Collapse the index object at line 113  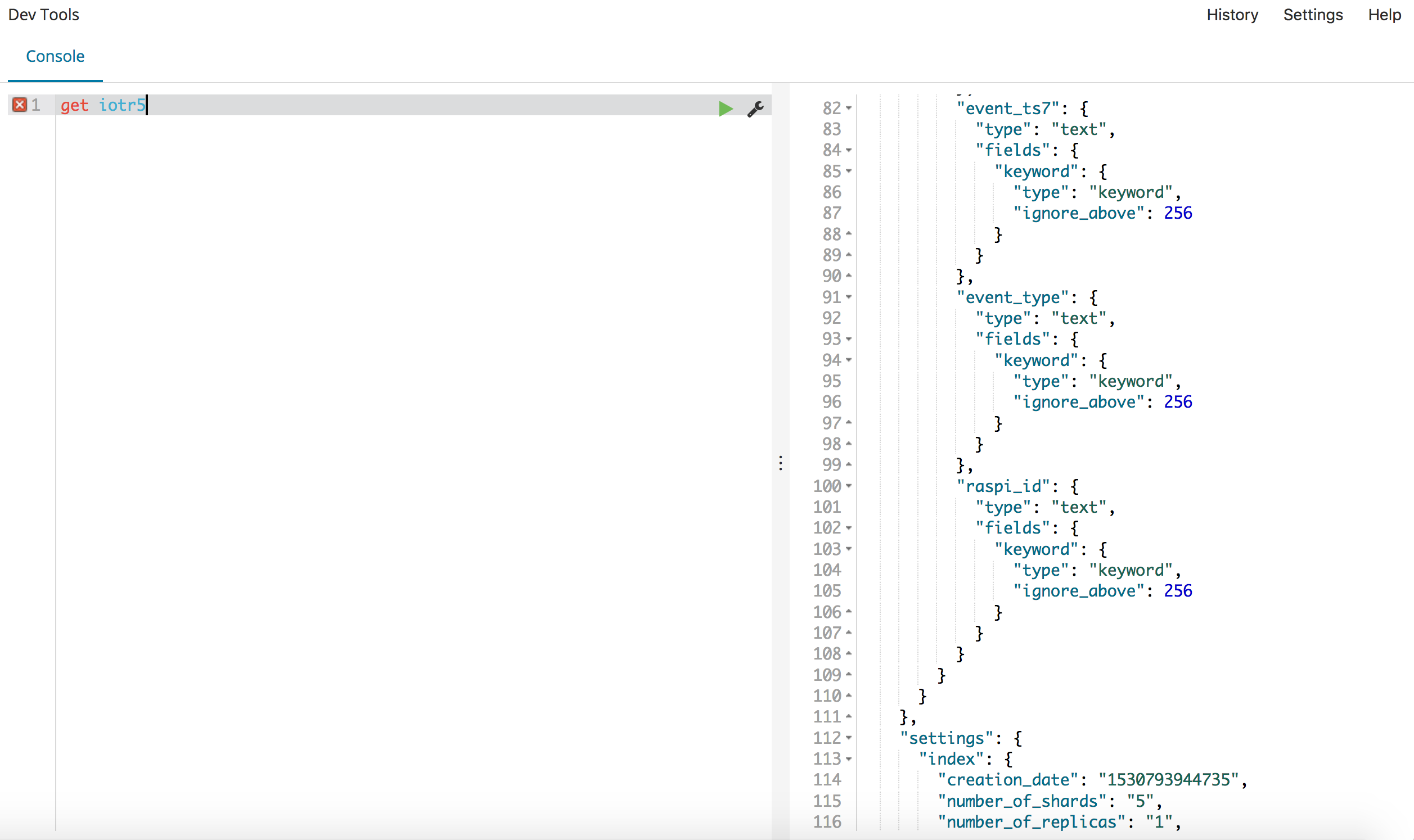[x=849, y=758]
